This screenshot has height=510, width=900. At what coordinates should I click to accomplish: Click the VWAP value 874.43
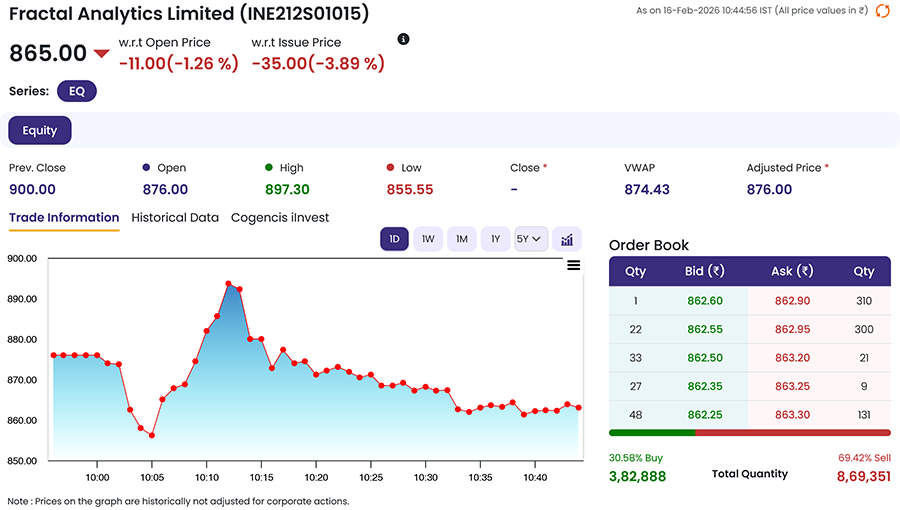point(647,189)
